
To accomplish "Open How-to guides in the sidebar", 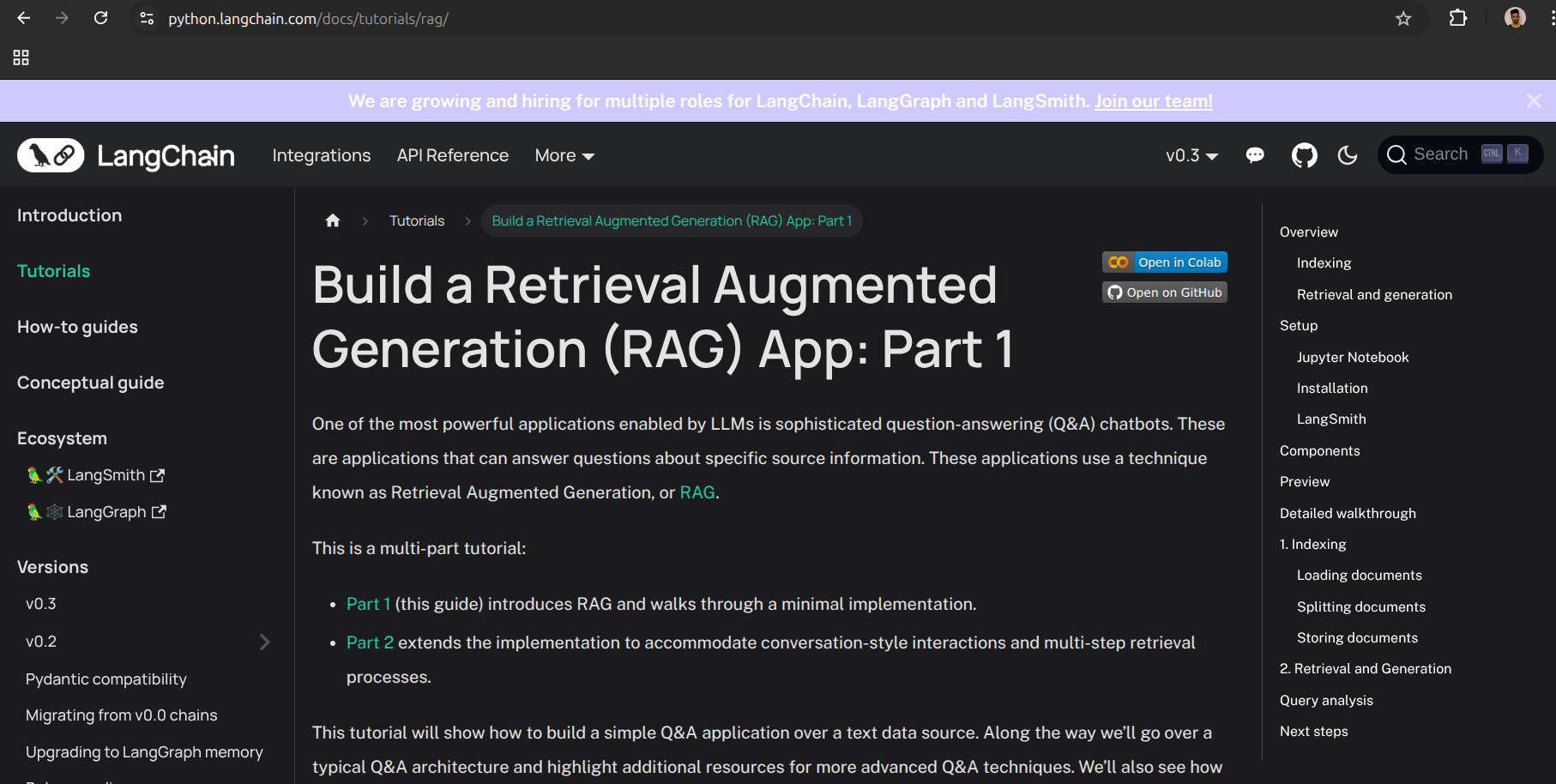I will pyautogui.click(x=77, y=327).
